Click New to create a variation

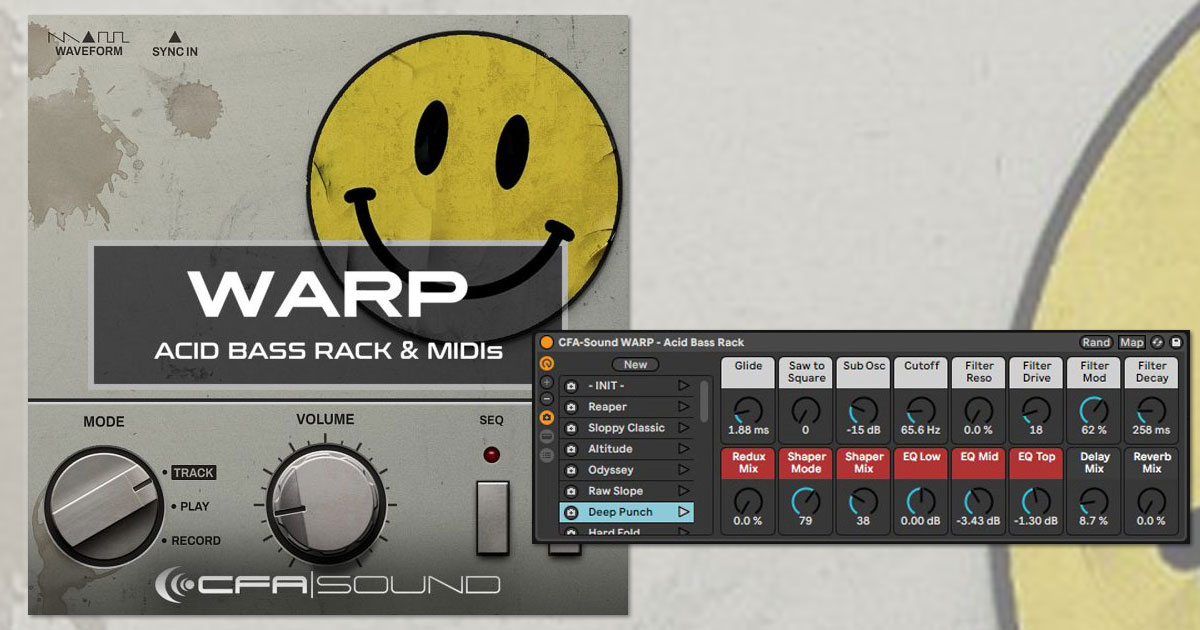(x=635, y=364)
